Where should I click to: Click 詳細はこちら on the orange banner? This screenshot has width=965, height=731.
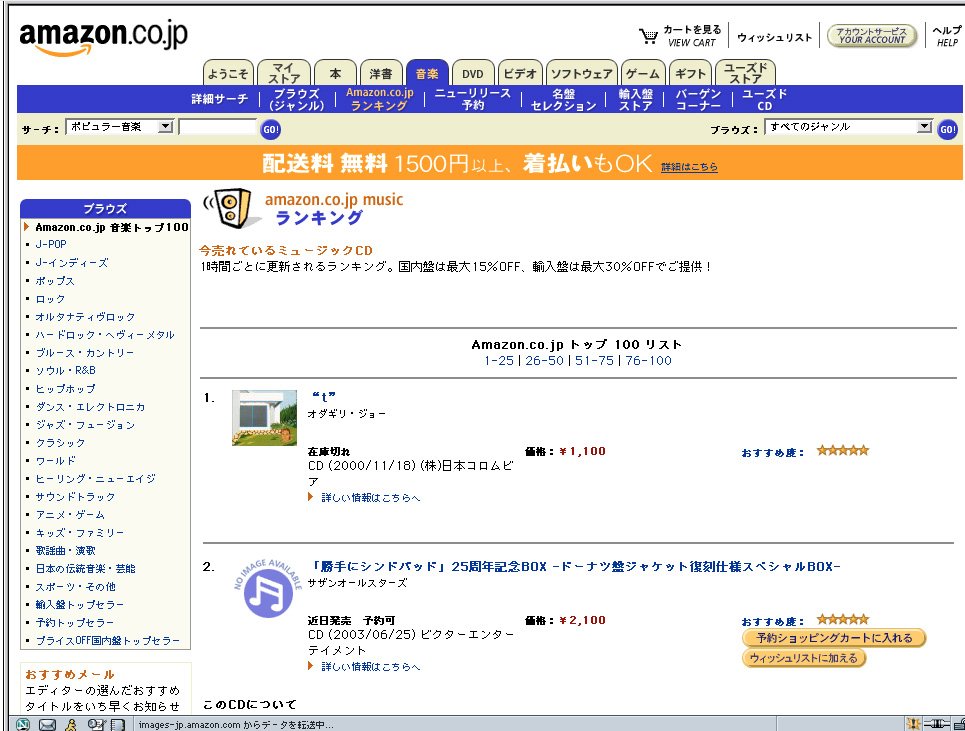689,167
